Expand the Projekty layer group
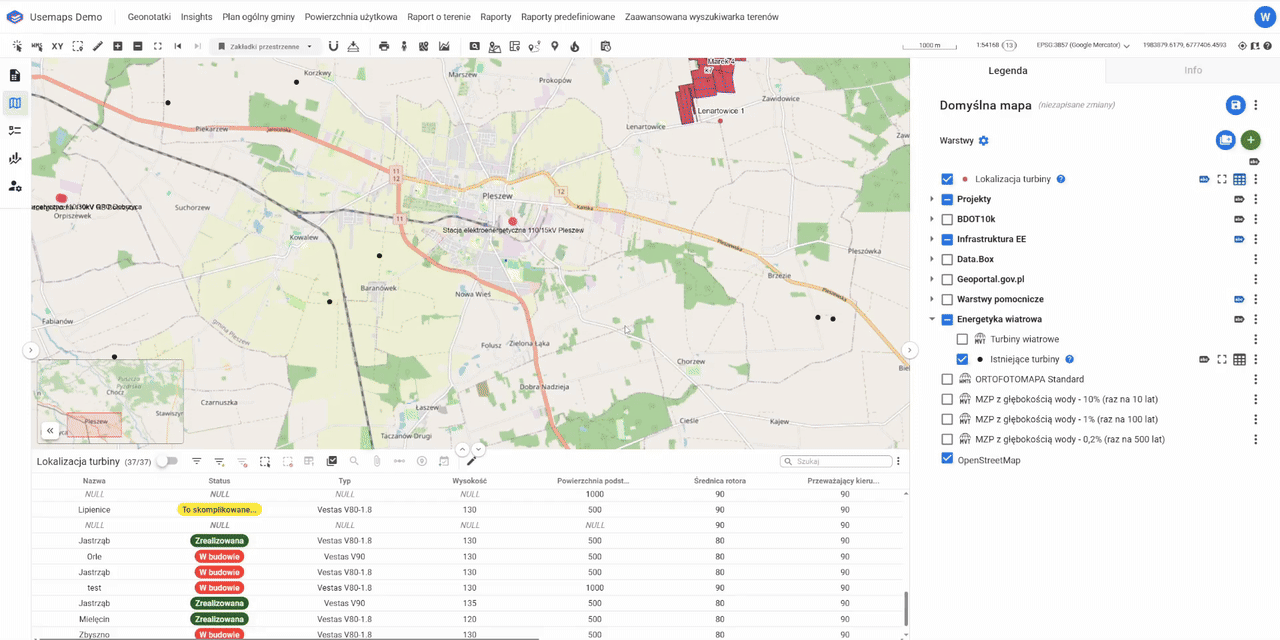 coord(932,199)
